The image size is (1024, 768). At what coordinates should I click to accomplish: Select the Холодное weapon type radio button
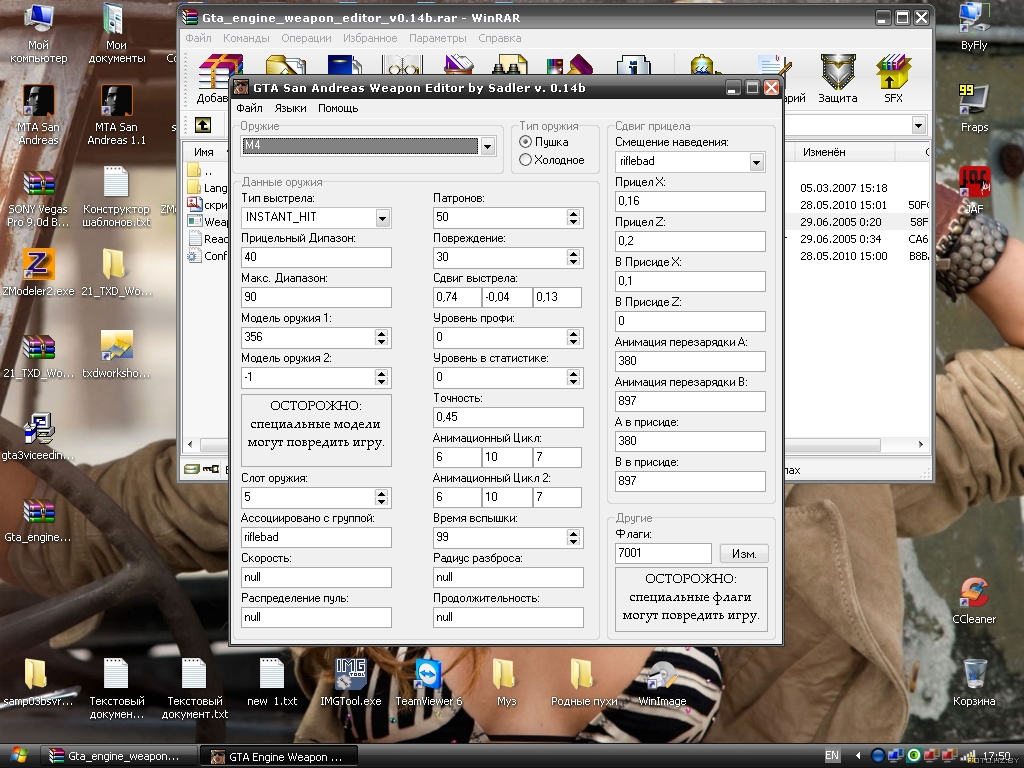525,160
